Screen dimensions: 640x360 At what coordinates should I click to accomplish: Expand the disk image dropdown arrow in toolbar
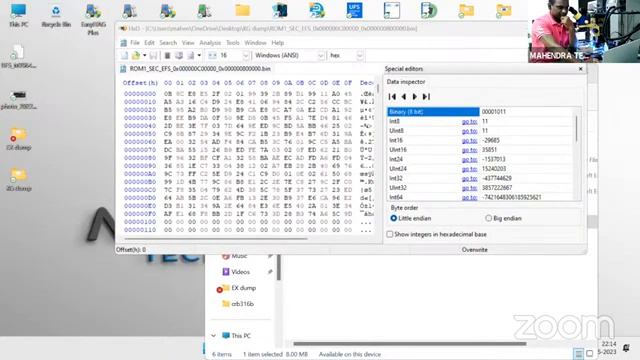coord(199,56)
